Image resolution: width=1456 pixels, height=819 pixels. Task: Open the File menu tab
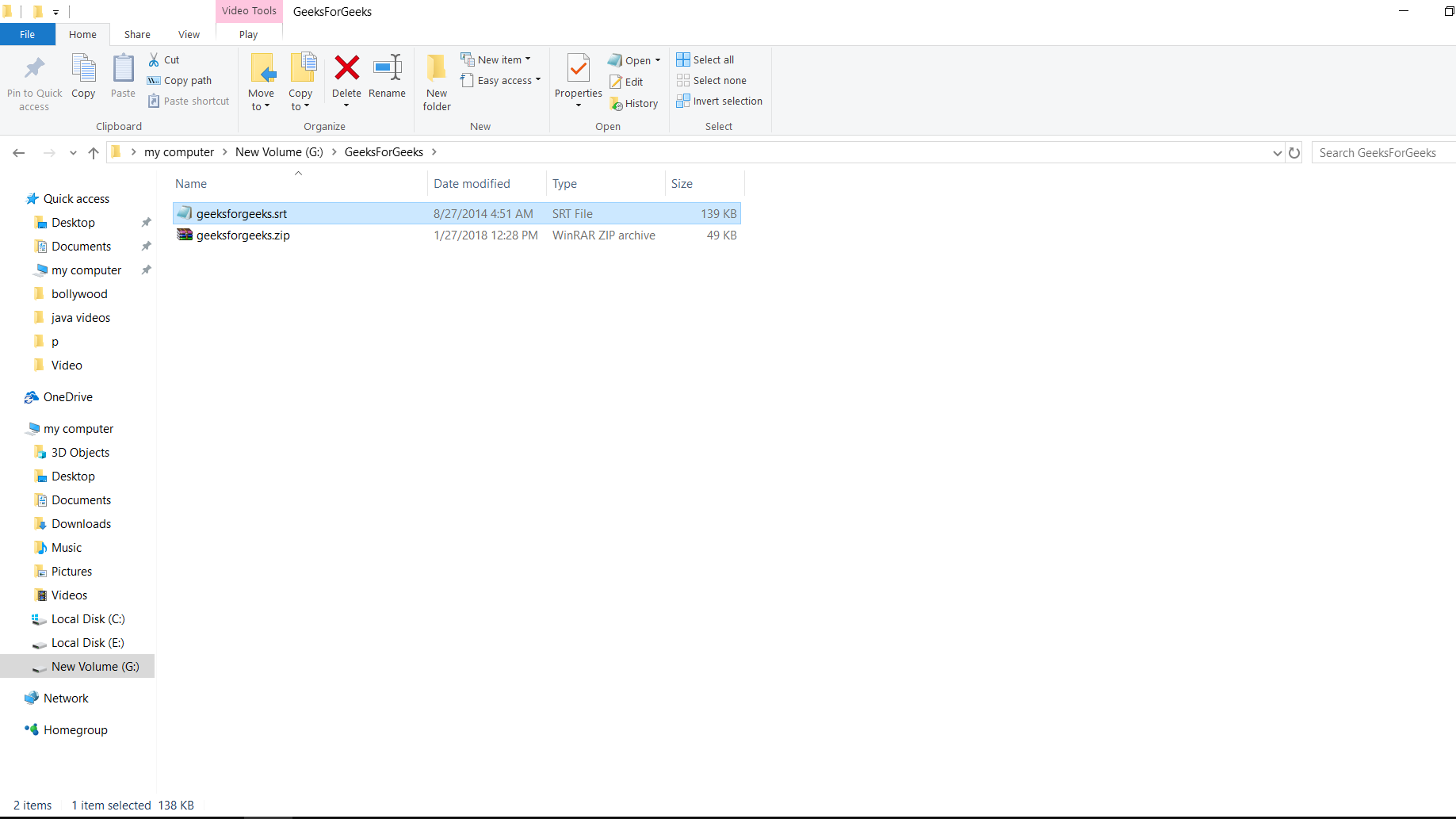tap(28, 34)
